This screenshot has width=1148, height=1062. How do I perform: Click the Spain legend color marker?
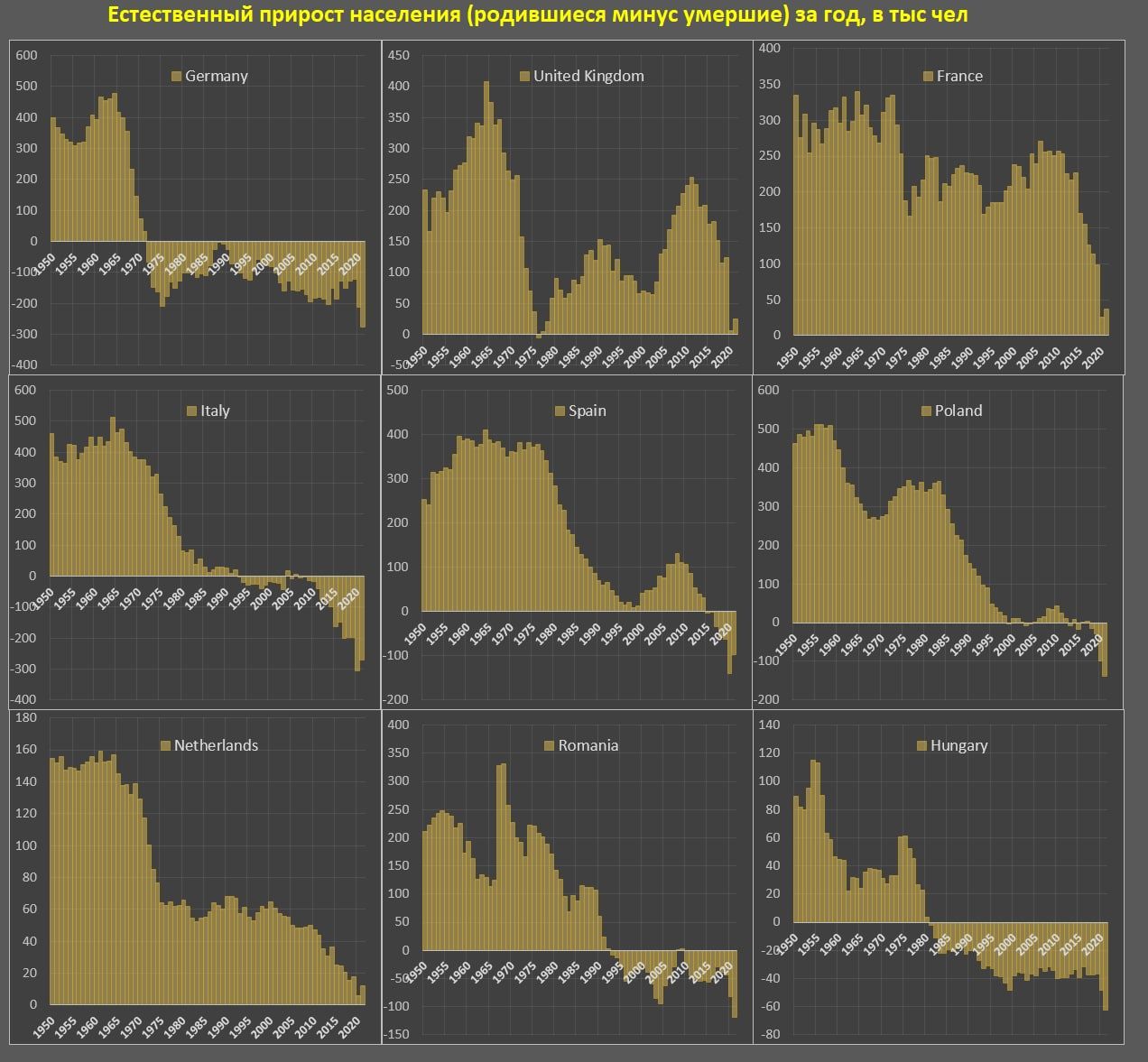coord(560,411)
